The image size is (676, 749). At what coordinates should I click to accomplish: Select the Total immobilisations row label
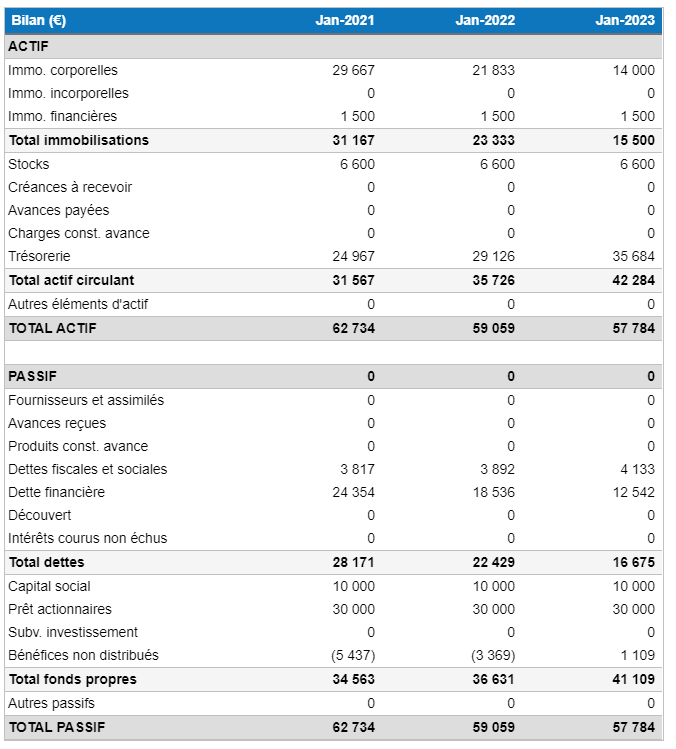pyautogui.click(x=78, y=140)
